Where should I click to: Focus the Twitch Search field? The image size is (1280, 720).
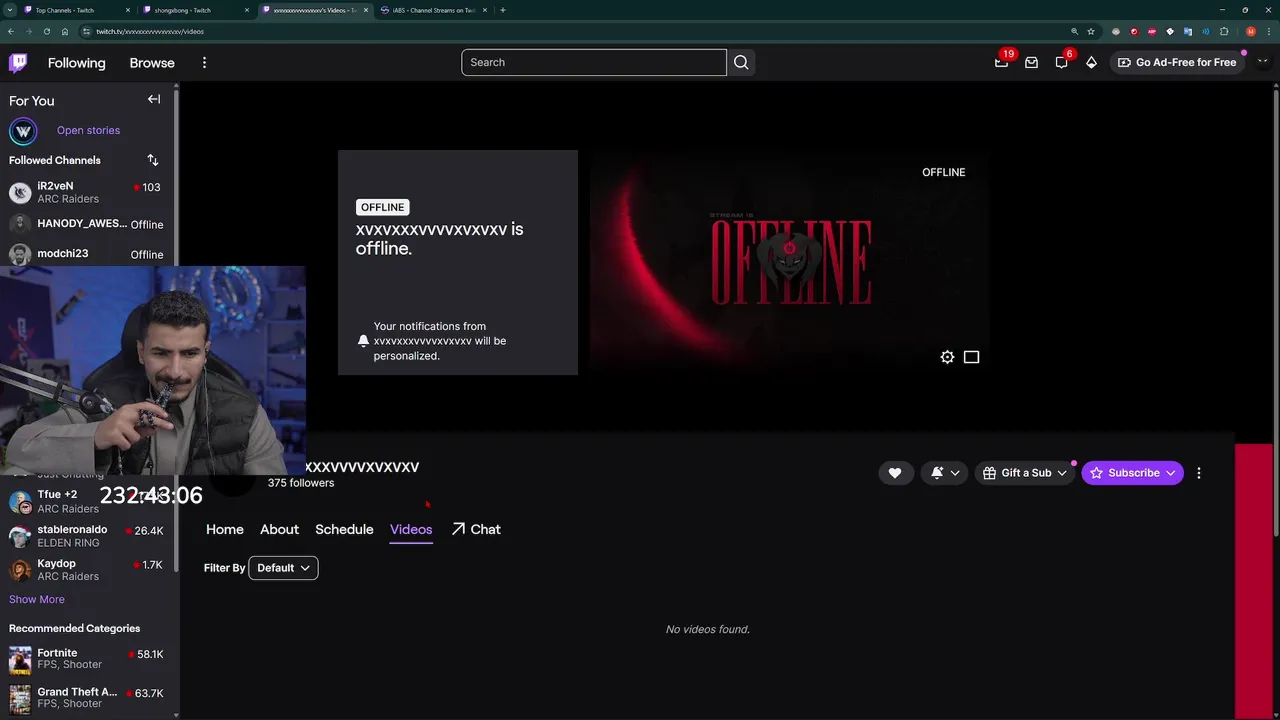pos(594,62)
